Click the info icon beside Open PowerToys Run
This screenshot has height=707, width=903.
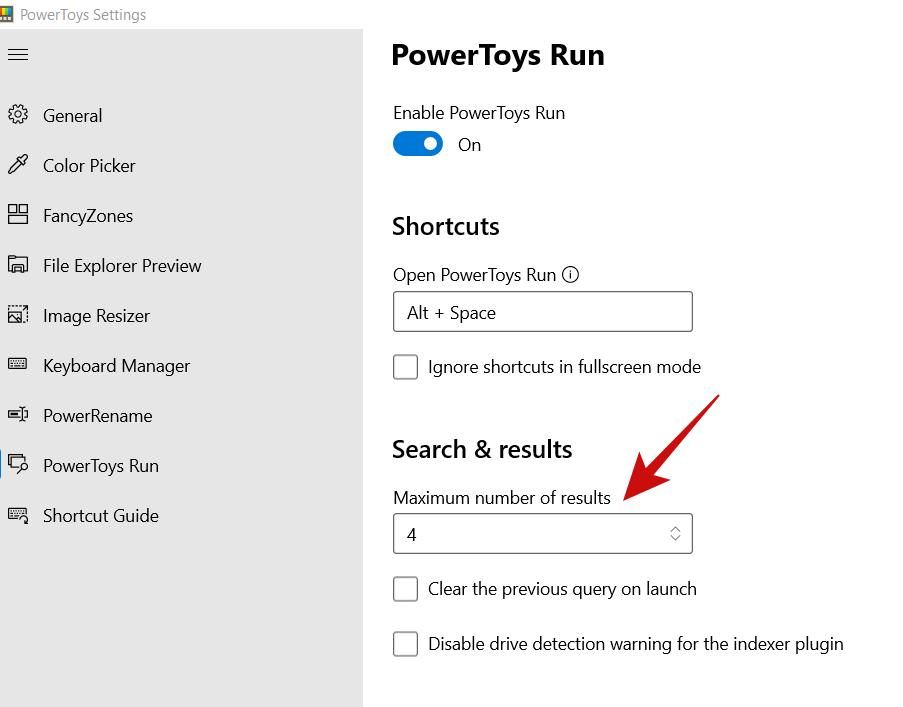pyautogui.click(x=570, y=275)
